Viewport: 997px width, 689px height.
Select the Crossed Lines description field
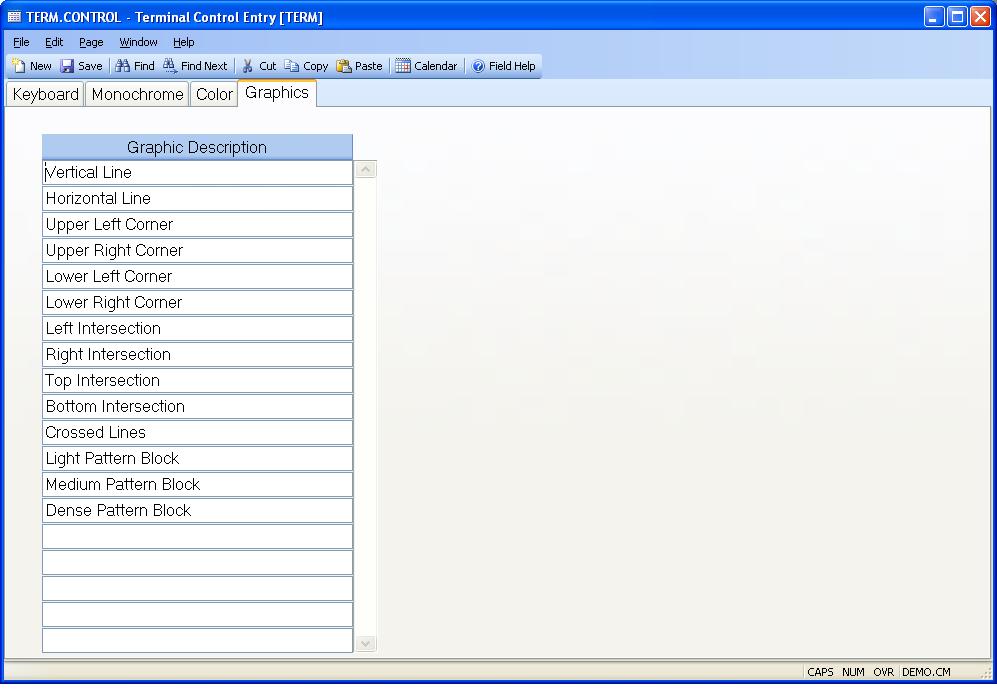(x=197, y=432)
